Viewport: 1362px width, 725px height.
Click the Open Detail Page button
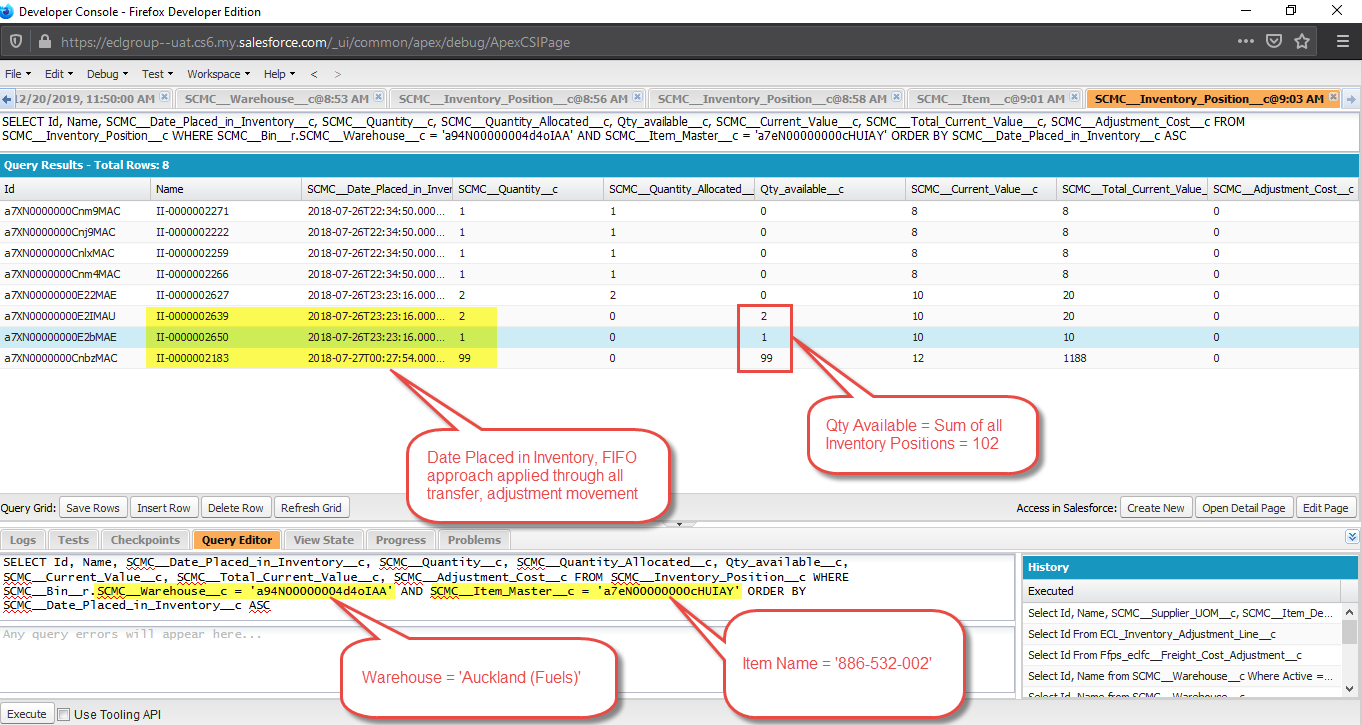coord(1243,508)
